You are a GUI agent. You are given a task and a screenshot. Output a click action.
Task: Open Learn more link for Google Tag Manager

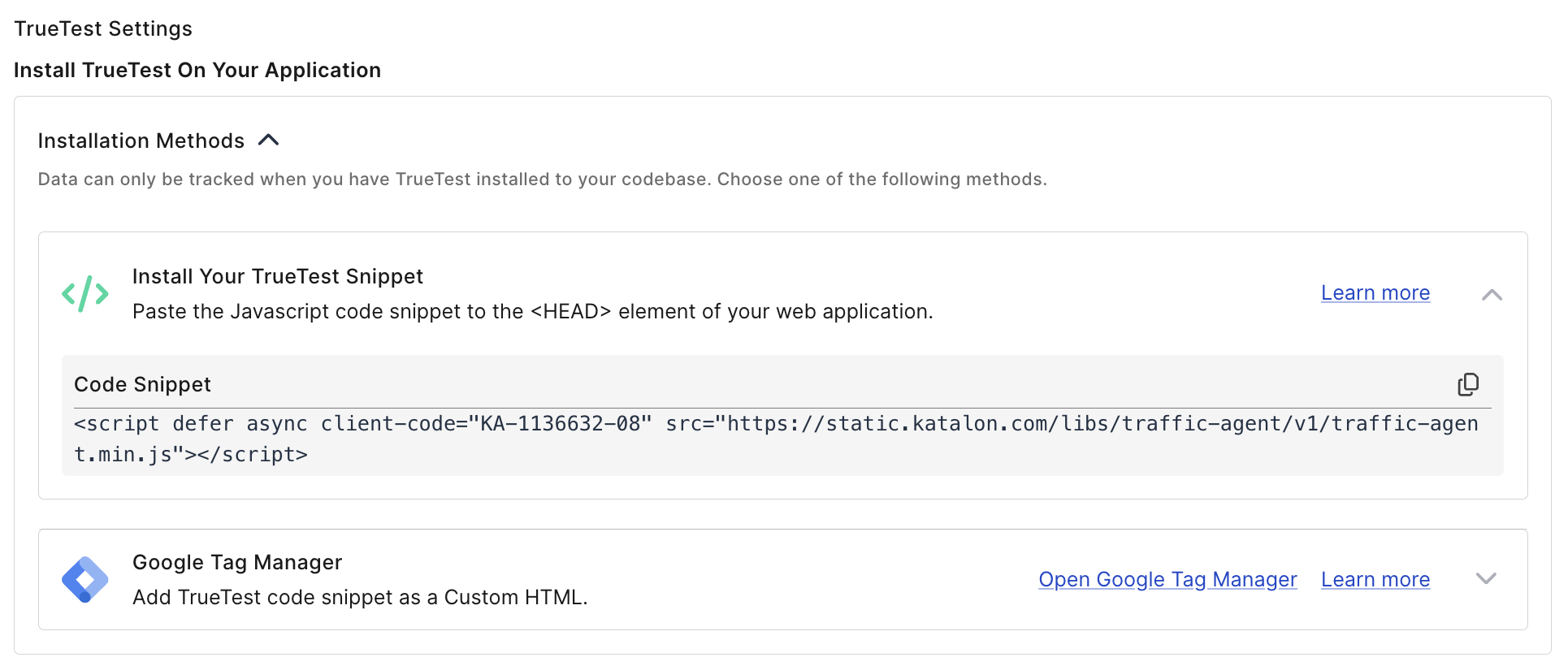[1375, 580]
